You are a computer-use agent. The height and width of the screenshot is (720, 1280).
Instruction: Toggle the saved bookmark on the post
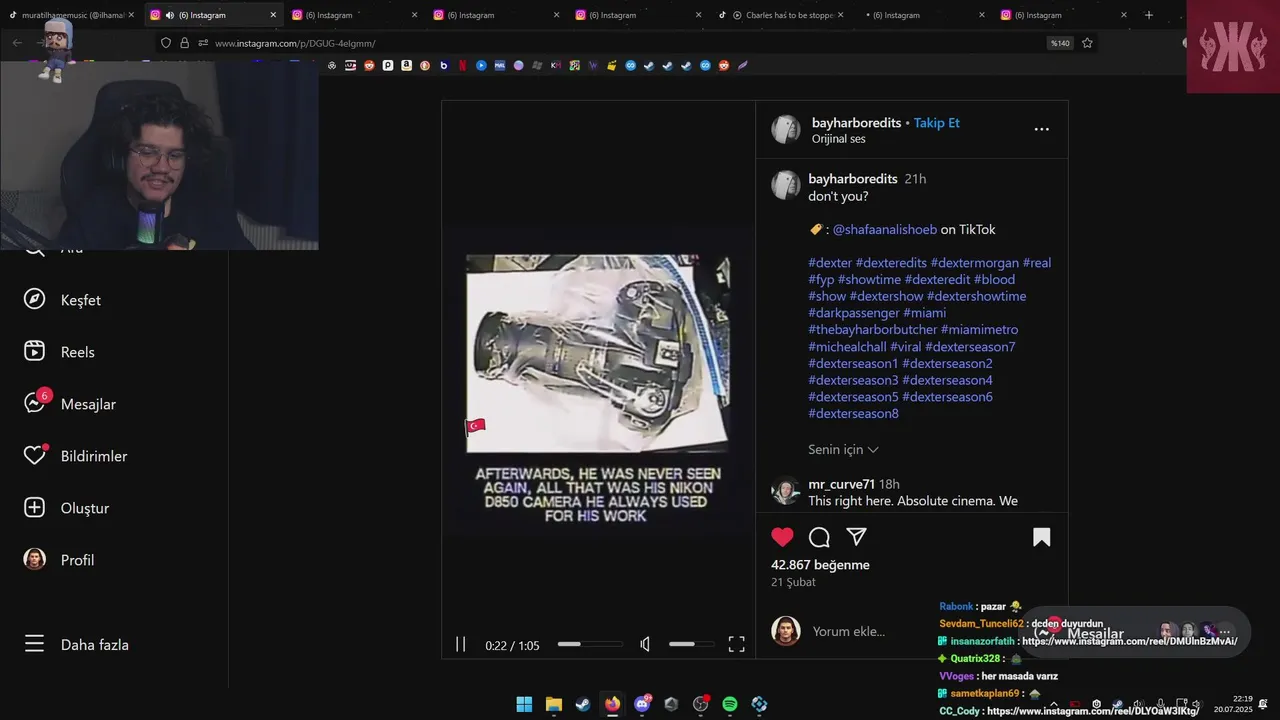pos(1041,537)
